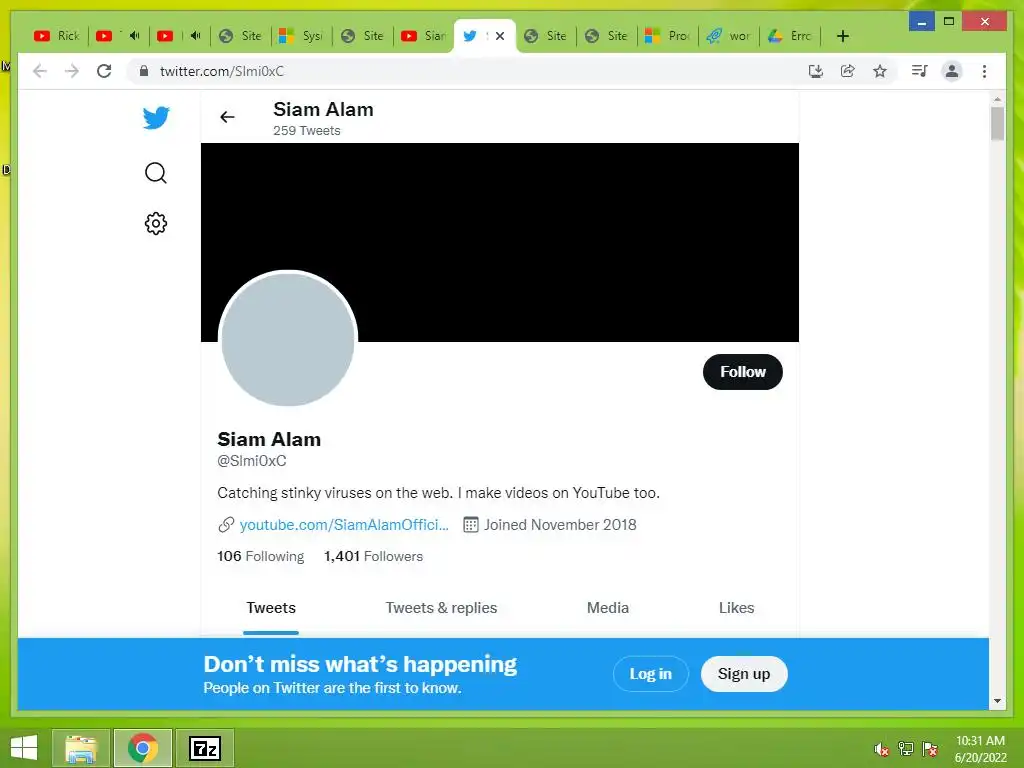
Task: Click the page vertical scrollbar thumb
Action: [997, 123]
